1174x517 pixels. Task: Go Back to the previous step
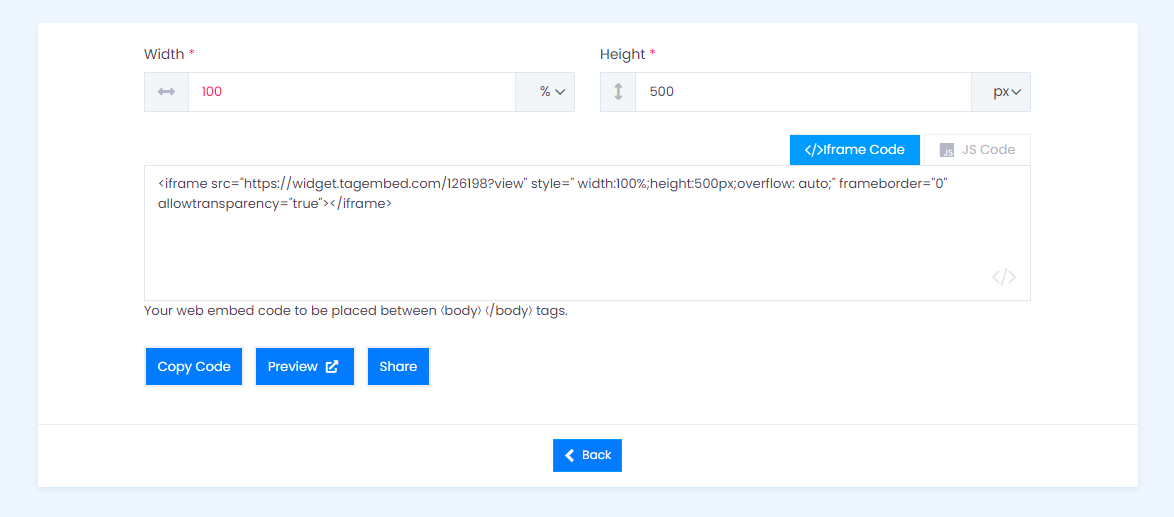click(588, 455)
